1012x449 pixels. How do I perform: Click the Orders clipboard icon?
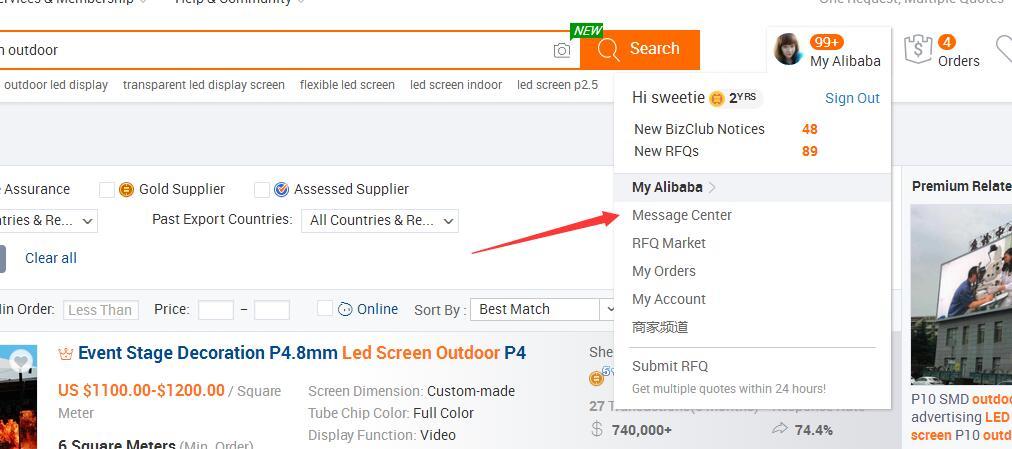[918, 50]
